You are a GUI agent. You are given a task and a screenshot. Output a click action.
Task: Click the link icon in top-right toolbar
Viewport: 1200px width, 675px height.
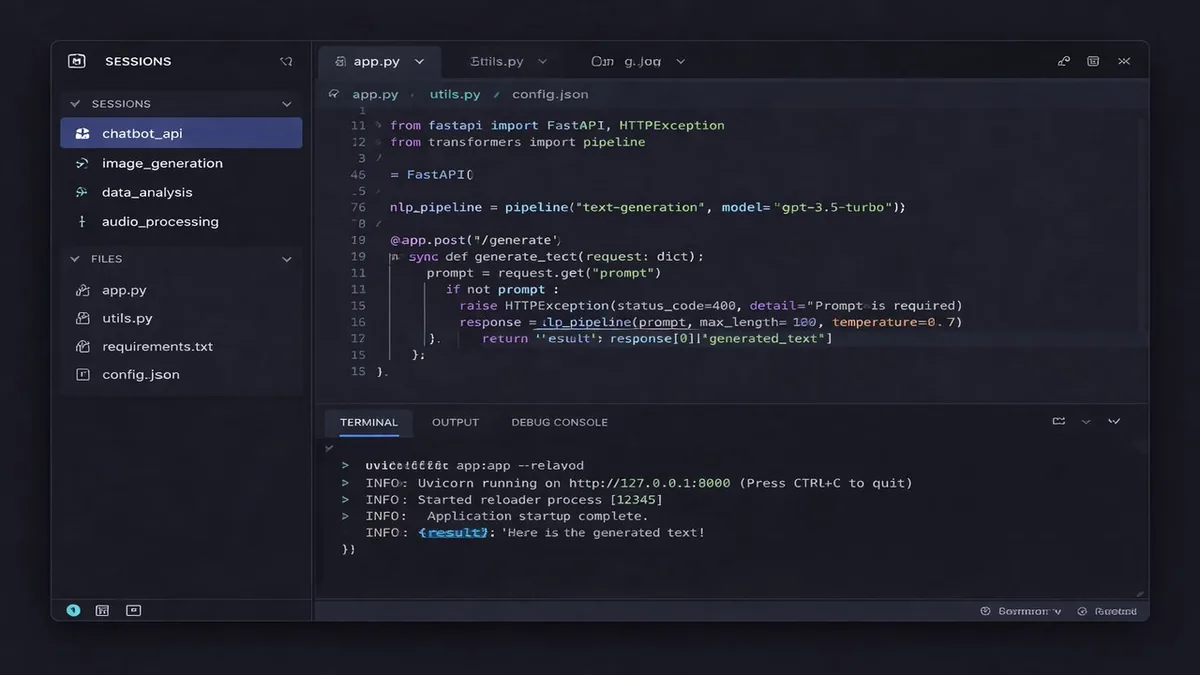pyautogui.click(x=1064, y=61)
